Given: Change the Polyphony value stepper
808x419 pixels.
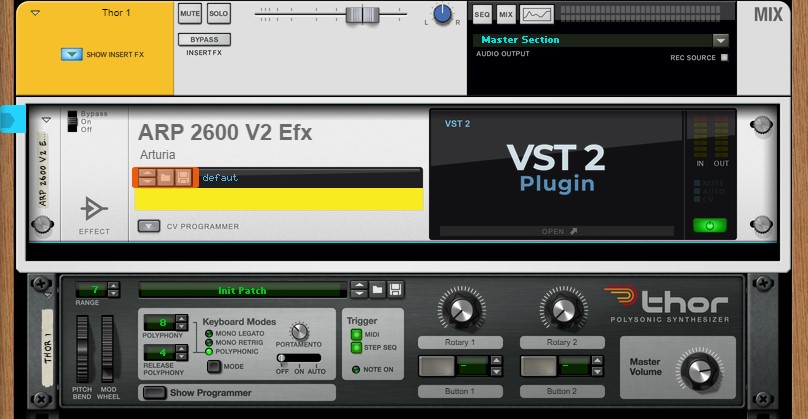Looking at the screenshot, I should tap(181, 323).
